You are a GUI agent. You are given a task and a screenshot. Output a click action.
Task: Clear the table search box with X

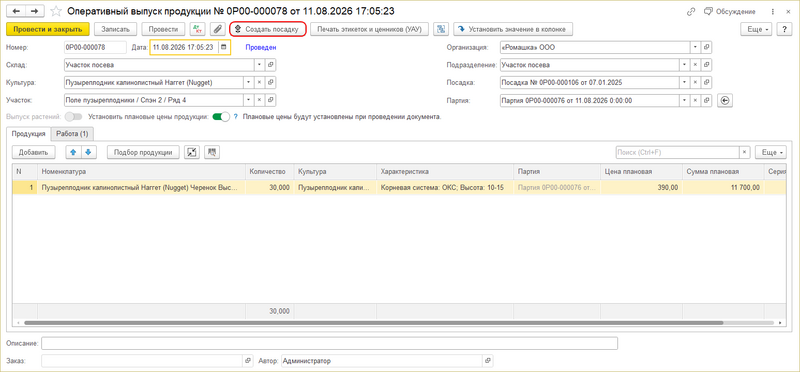point(745,152)
